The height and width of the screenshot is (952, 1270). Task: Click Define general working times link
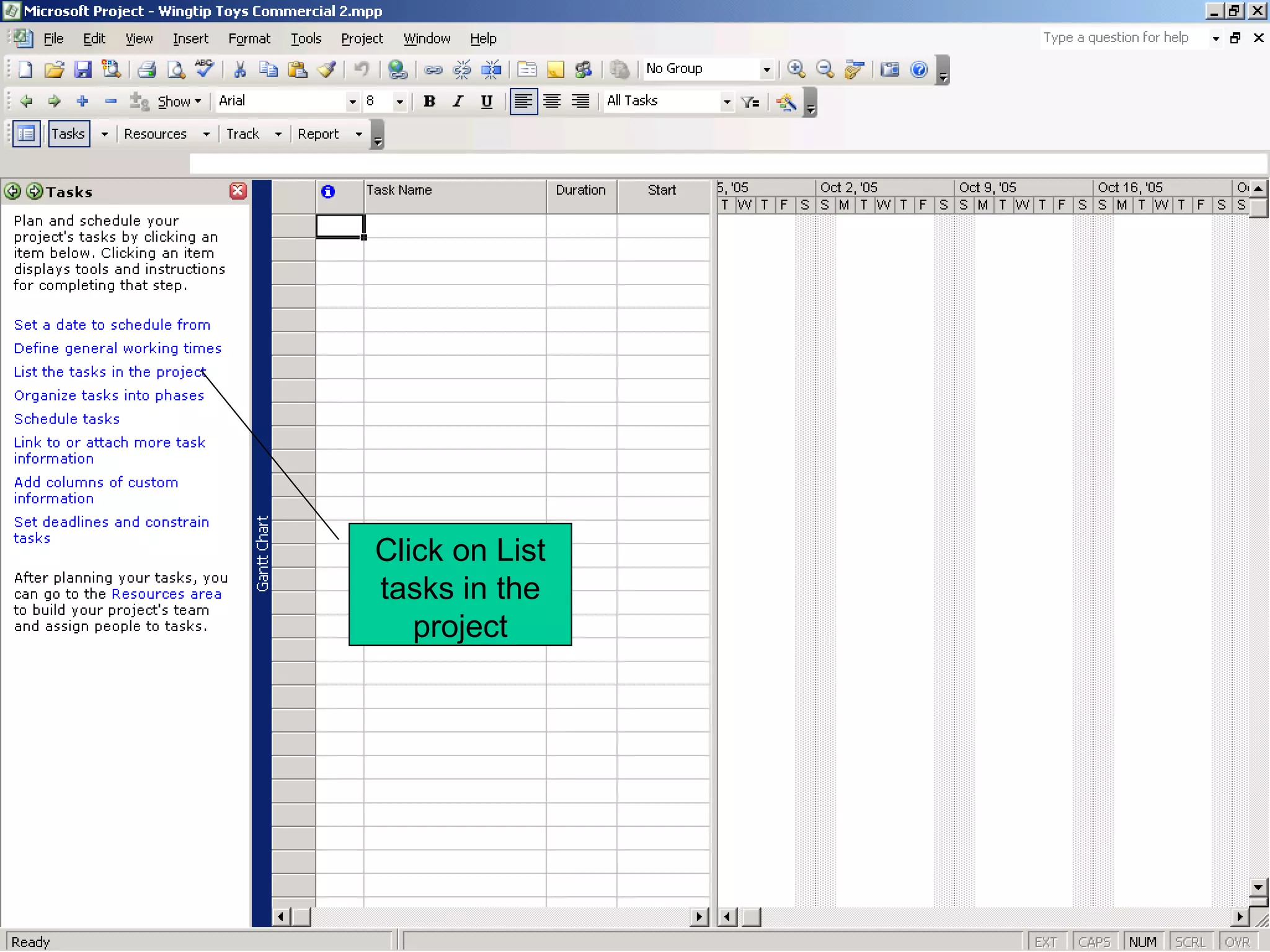pyautogui.click(x=117, y=348)
